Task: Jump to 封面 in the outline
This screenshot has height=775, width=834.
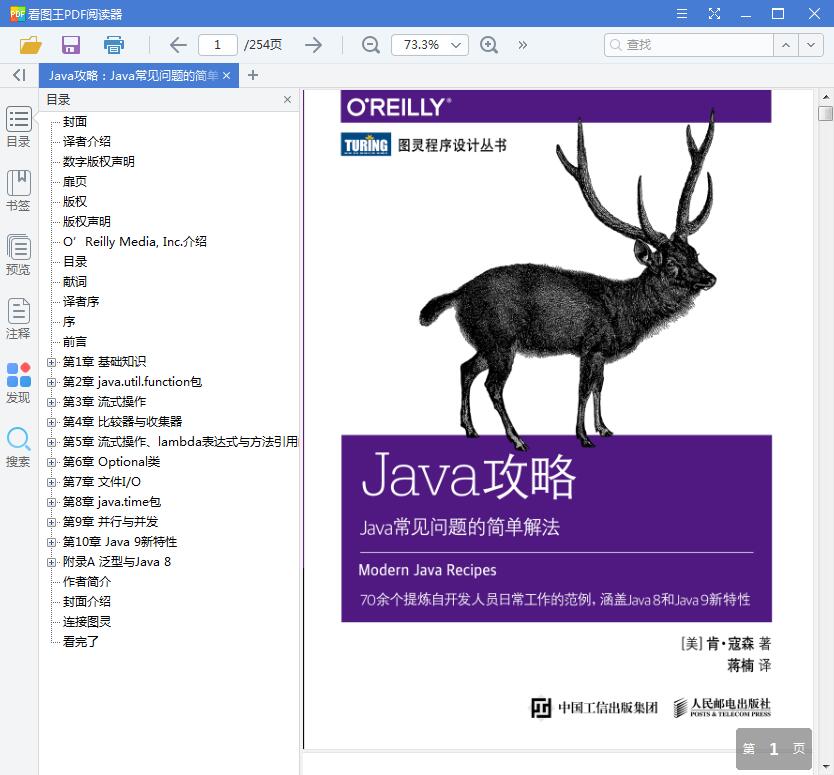Action: (74, 121)
